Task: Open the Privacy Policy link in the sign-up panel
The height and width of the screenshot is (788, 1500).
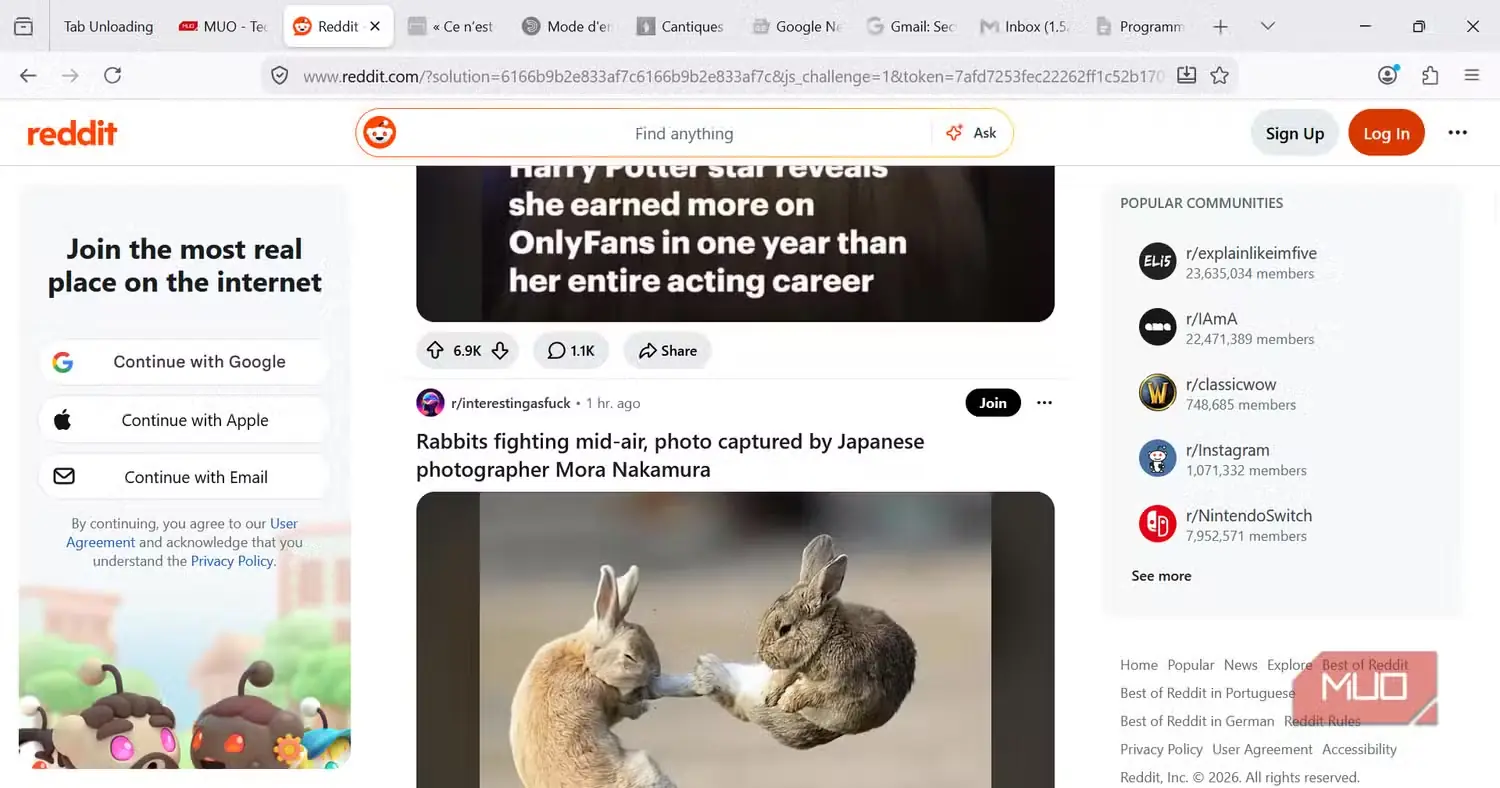Action: (232, 561)
